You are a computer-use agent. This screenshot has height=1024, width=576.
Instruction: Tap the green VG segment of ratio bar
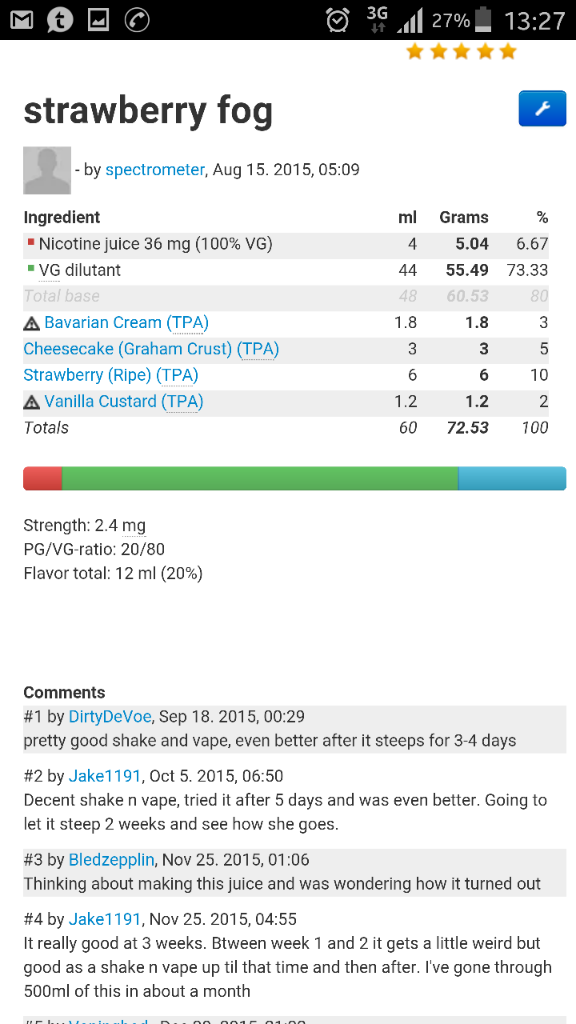[260, 479]
